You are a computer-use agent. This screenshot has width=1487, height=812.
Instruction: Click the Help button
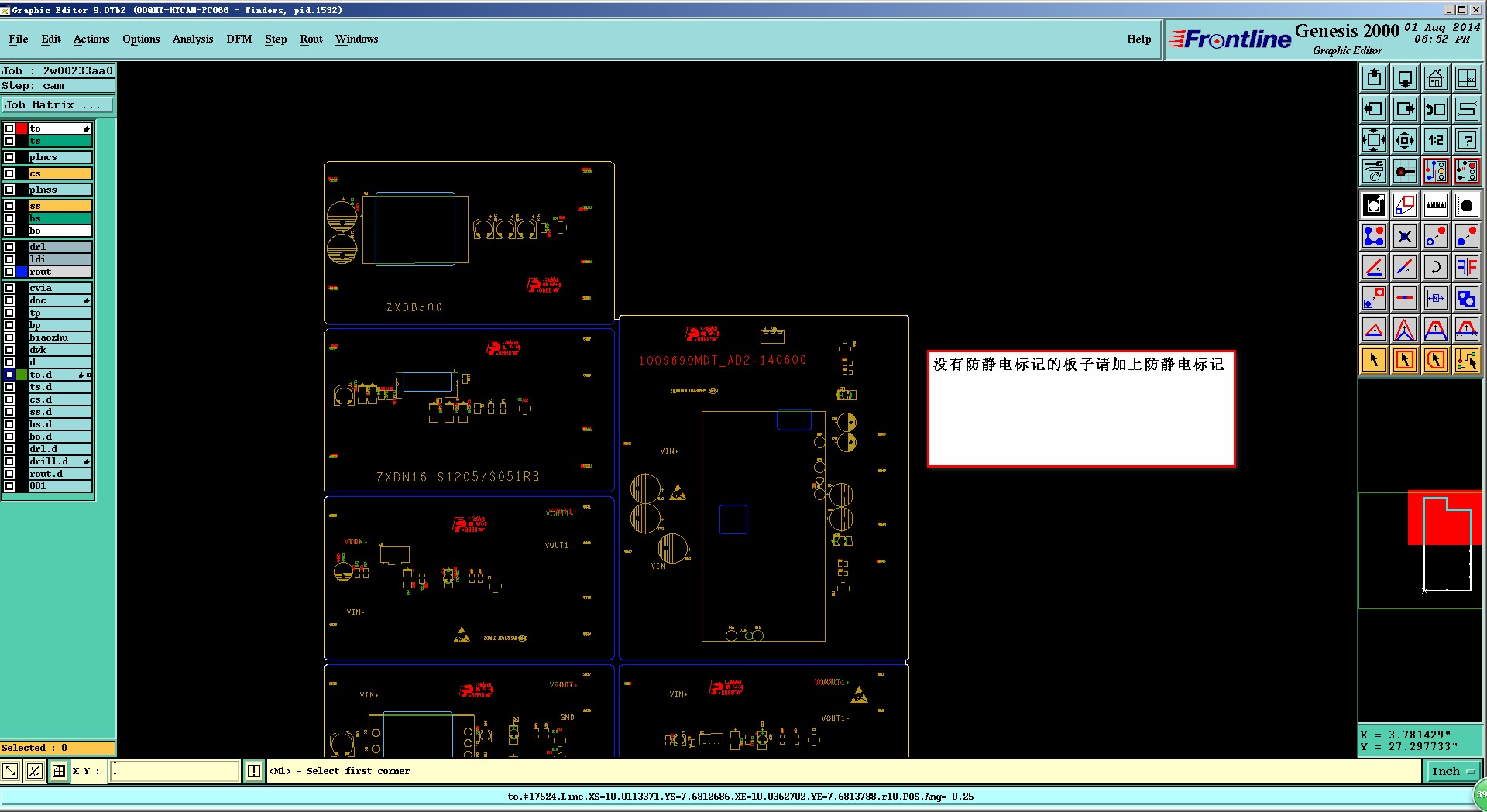pos(1138,39)
